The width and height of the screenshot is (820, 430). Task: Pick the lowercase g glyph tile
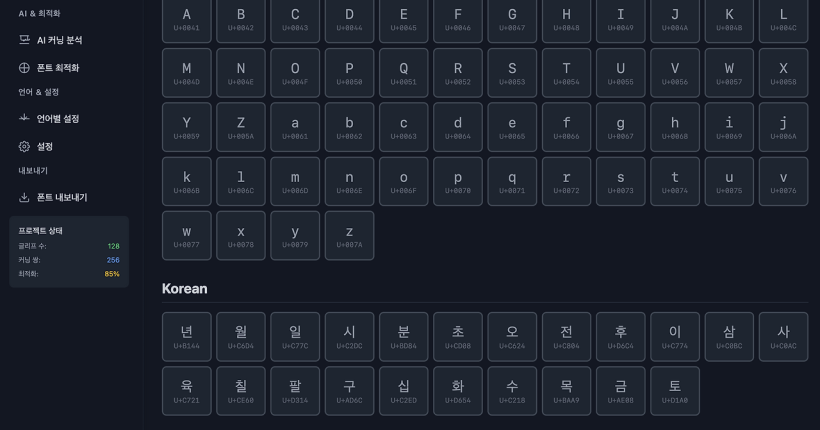coord(621,127)
